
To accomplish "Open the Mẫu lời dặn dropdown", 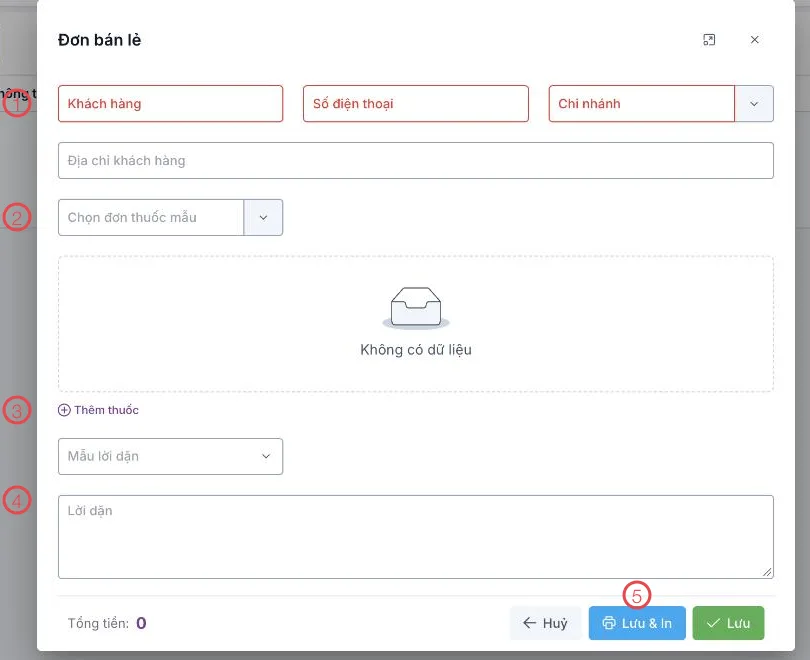I will [170, 457].
